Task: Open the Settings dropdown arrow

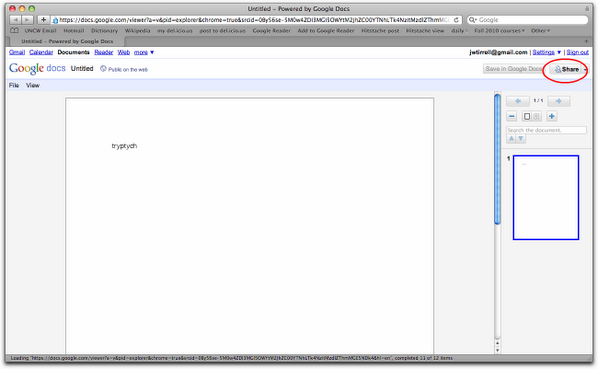Action: click(559, 52)
